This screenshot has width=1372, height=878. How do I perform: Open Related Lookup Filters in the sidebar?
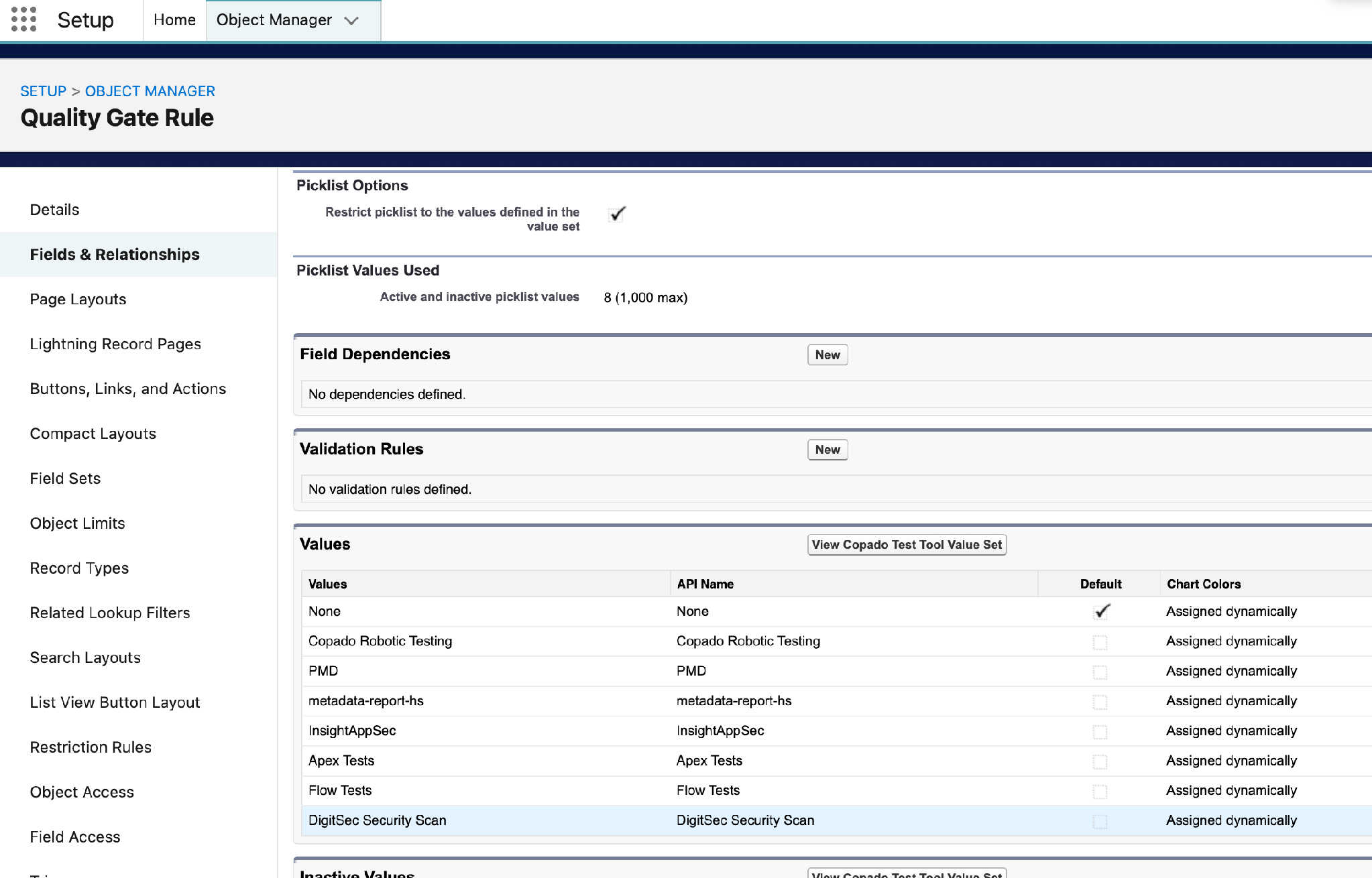[x=110, y=613]
